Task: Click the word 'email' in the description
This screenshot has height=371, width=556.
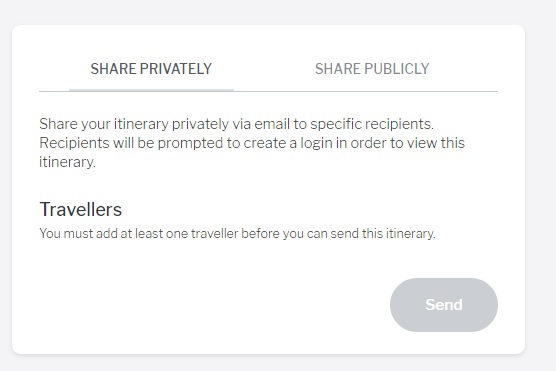Action: click(x=272, y=124)
